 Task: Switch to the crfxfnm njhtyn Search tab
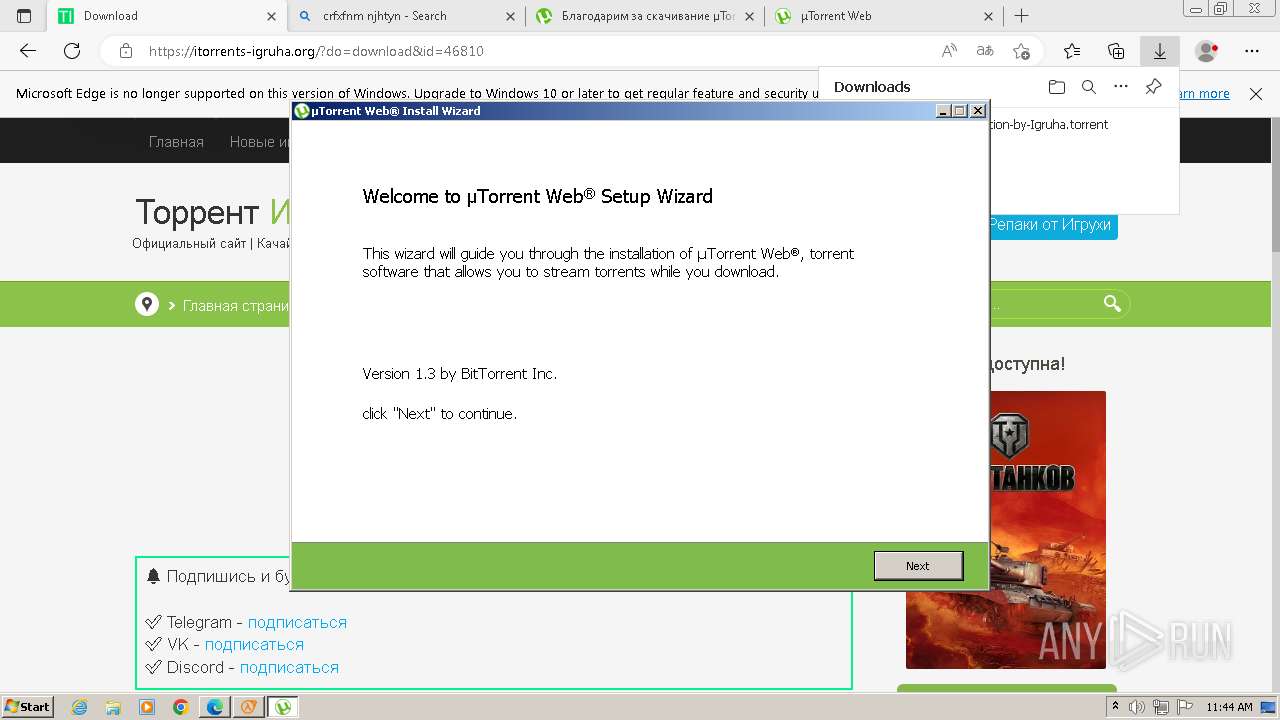click(406, 16)
